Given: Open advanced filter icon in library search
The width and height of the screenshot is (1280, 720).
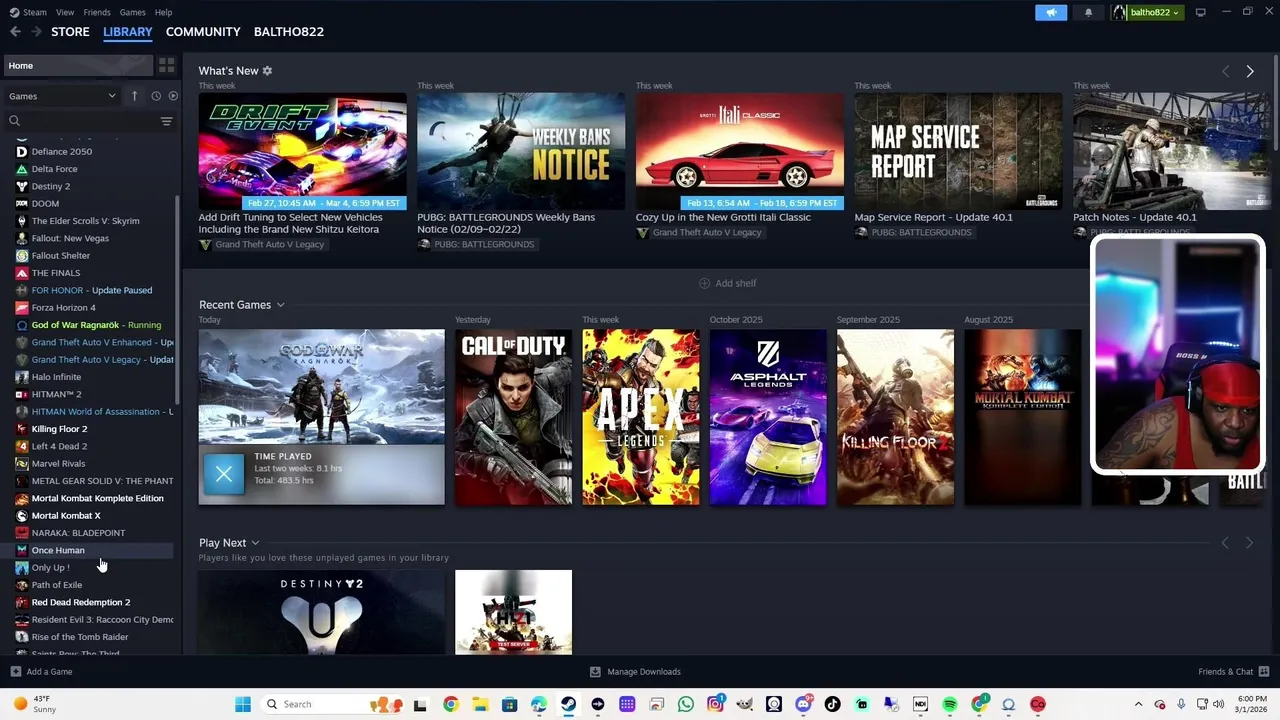Looking at the screenshot, I should click(x=166, y=121).
